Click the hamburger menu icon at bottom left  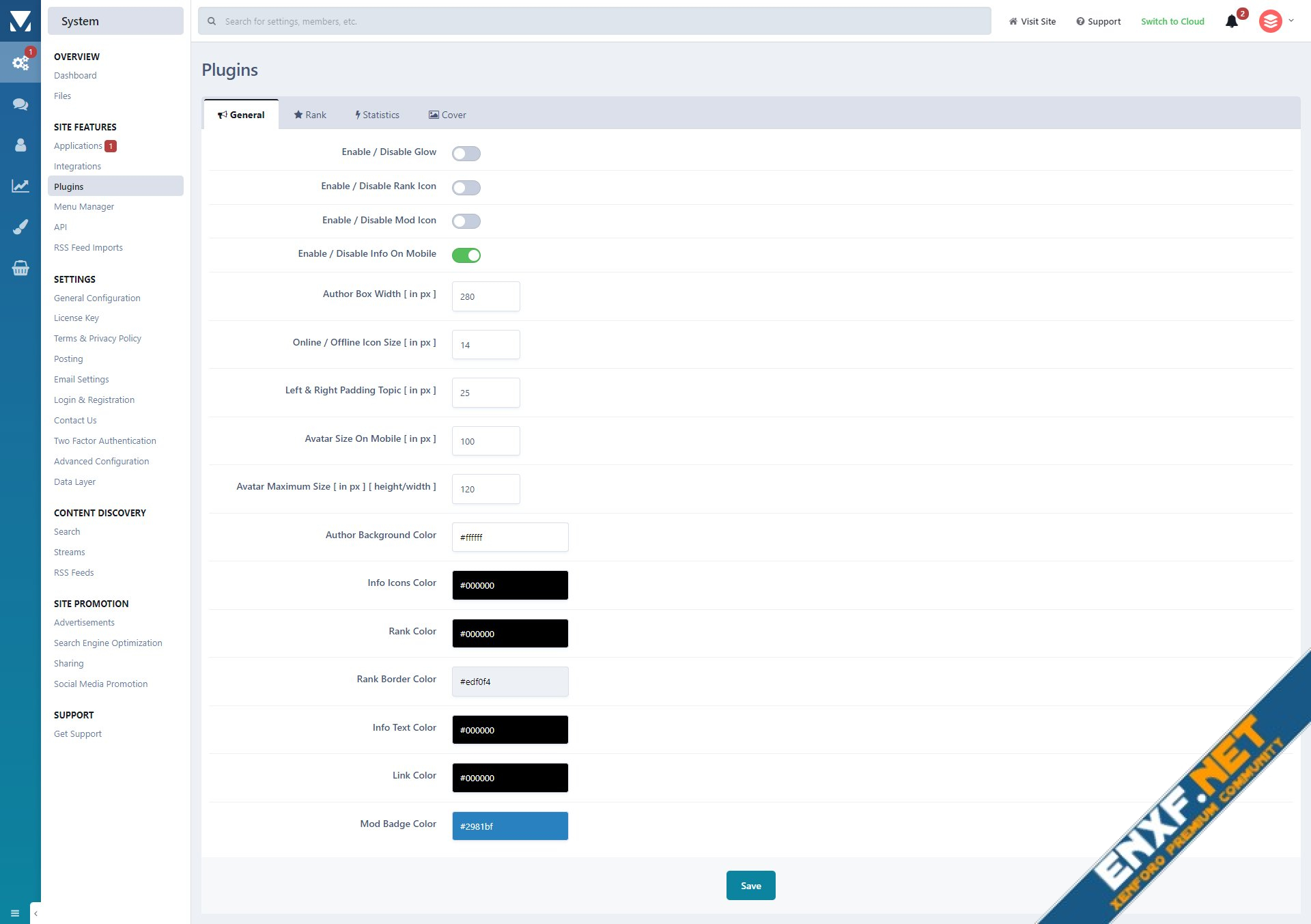tap(15, 913)
